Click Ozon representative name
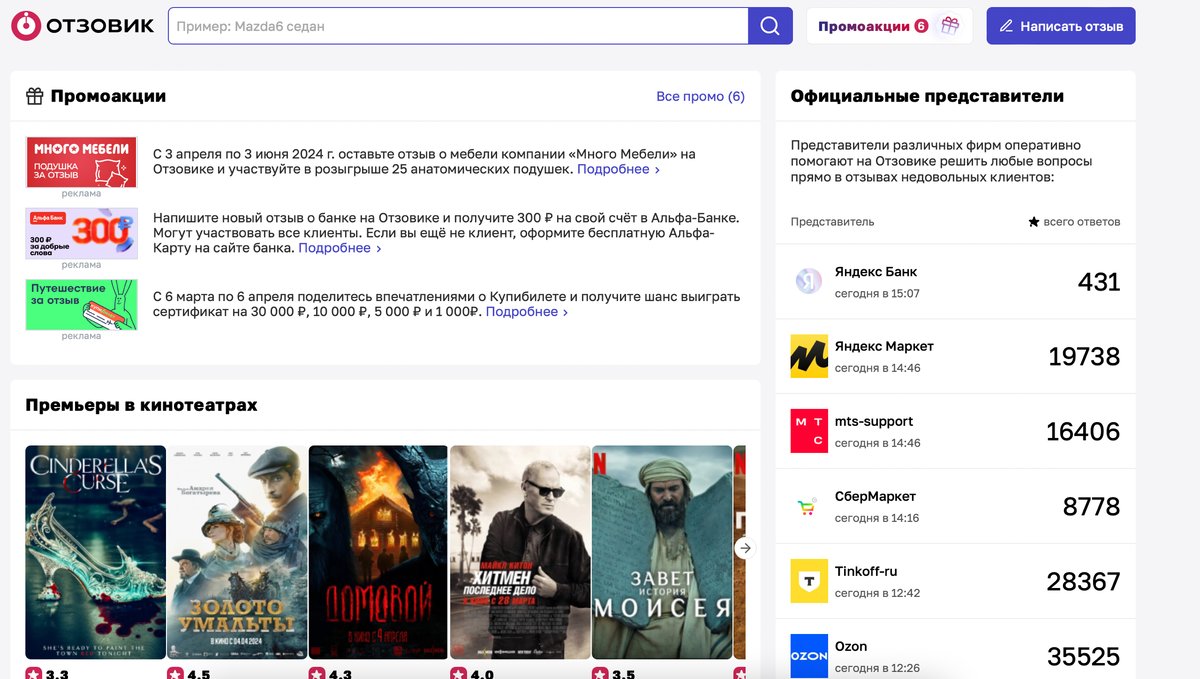 pyautogui.click(x=851, y=646)
